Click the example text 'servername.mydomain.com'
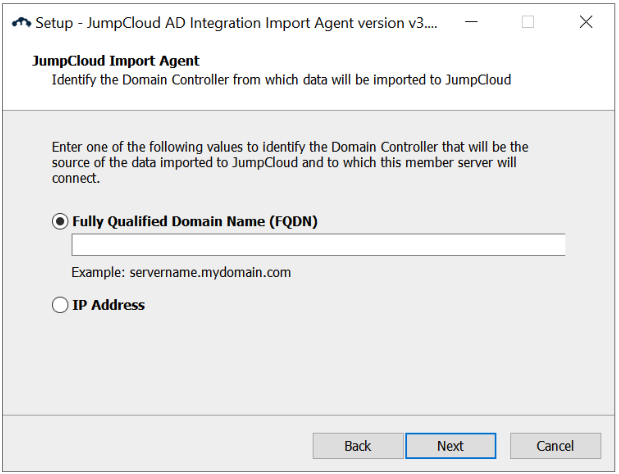619x474 pixels. 211,272
